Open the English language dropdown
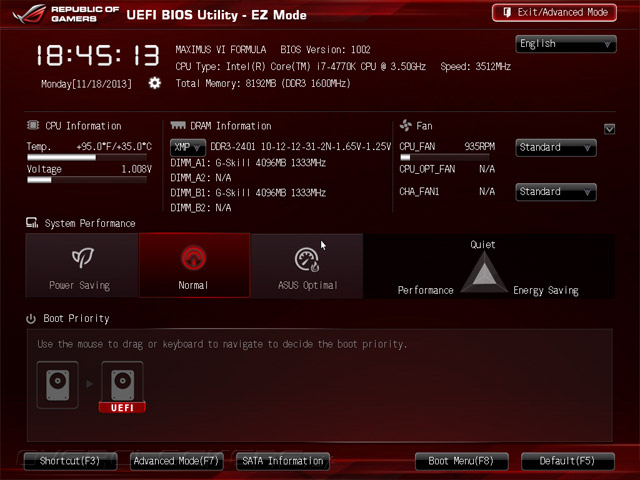Screen dimensions: 640x480 [x=566, y=44]
